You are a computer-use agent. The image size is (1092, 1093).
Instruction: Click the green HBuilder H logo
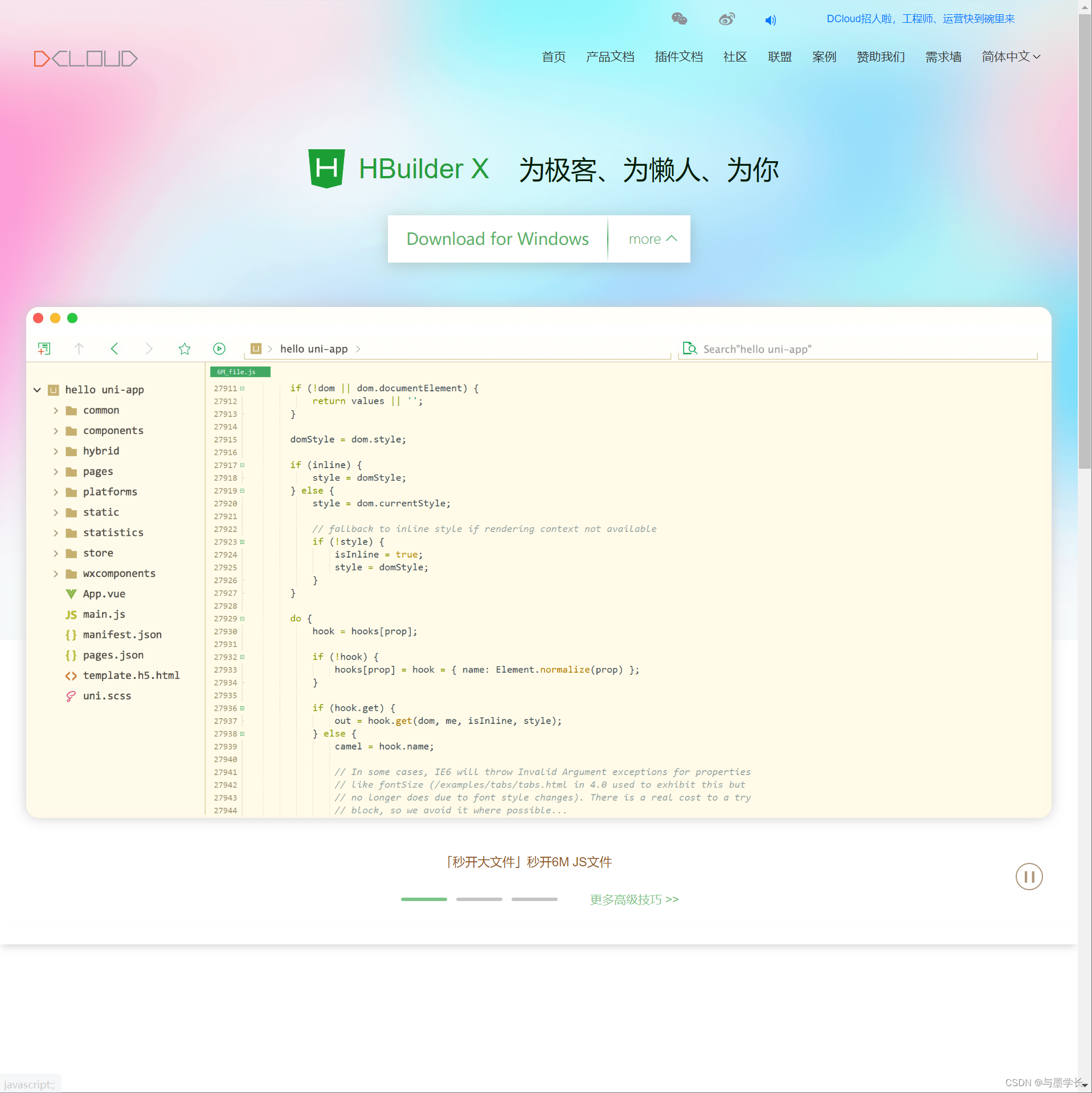326,169
